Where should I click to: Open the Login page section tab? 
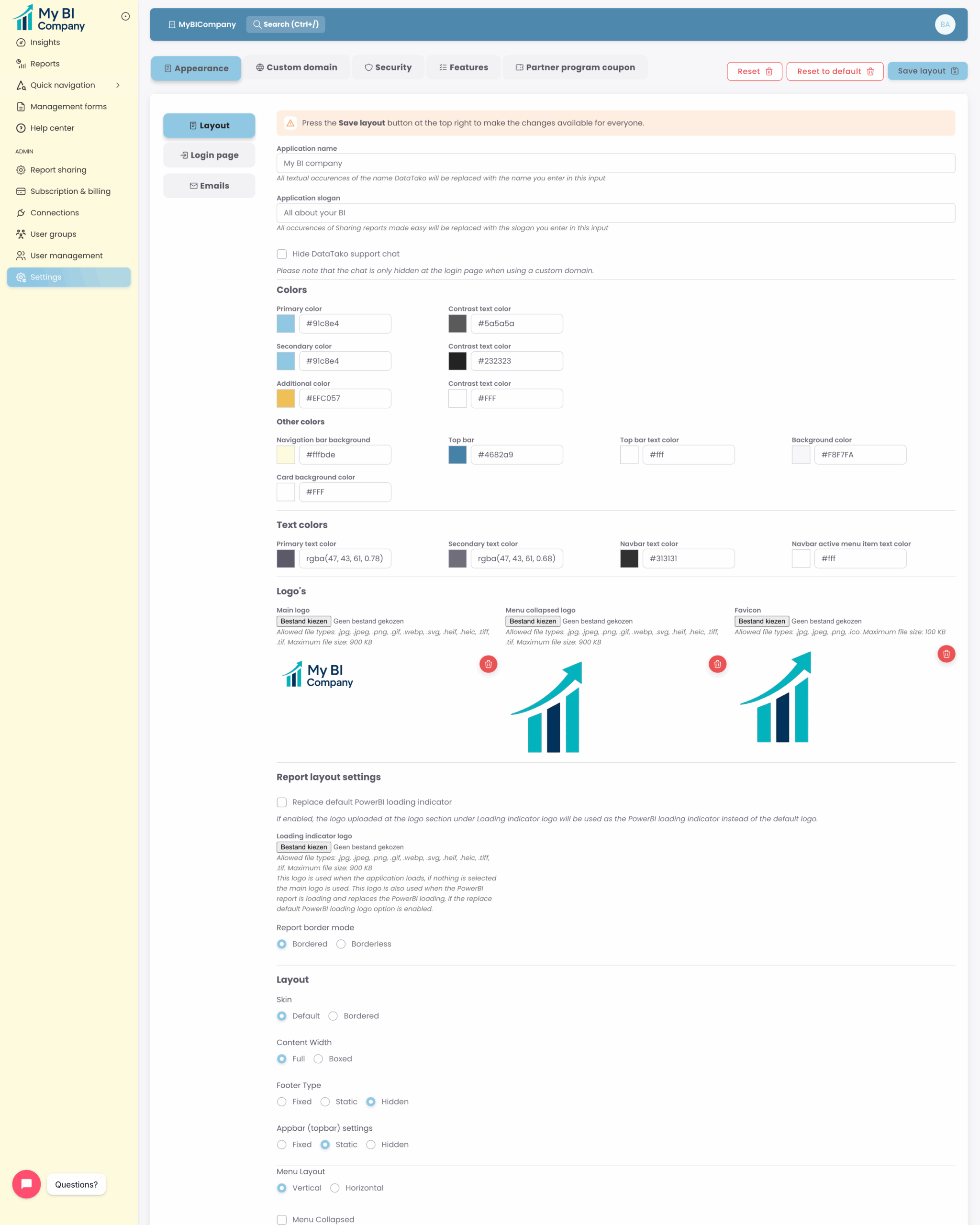(209, 155)
